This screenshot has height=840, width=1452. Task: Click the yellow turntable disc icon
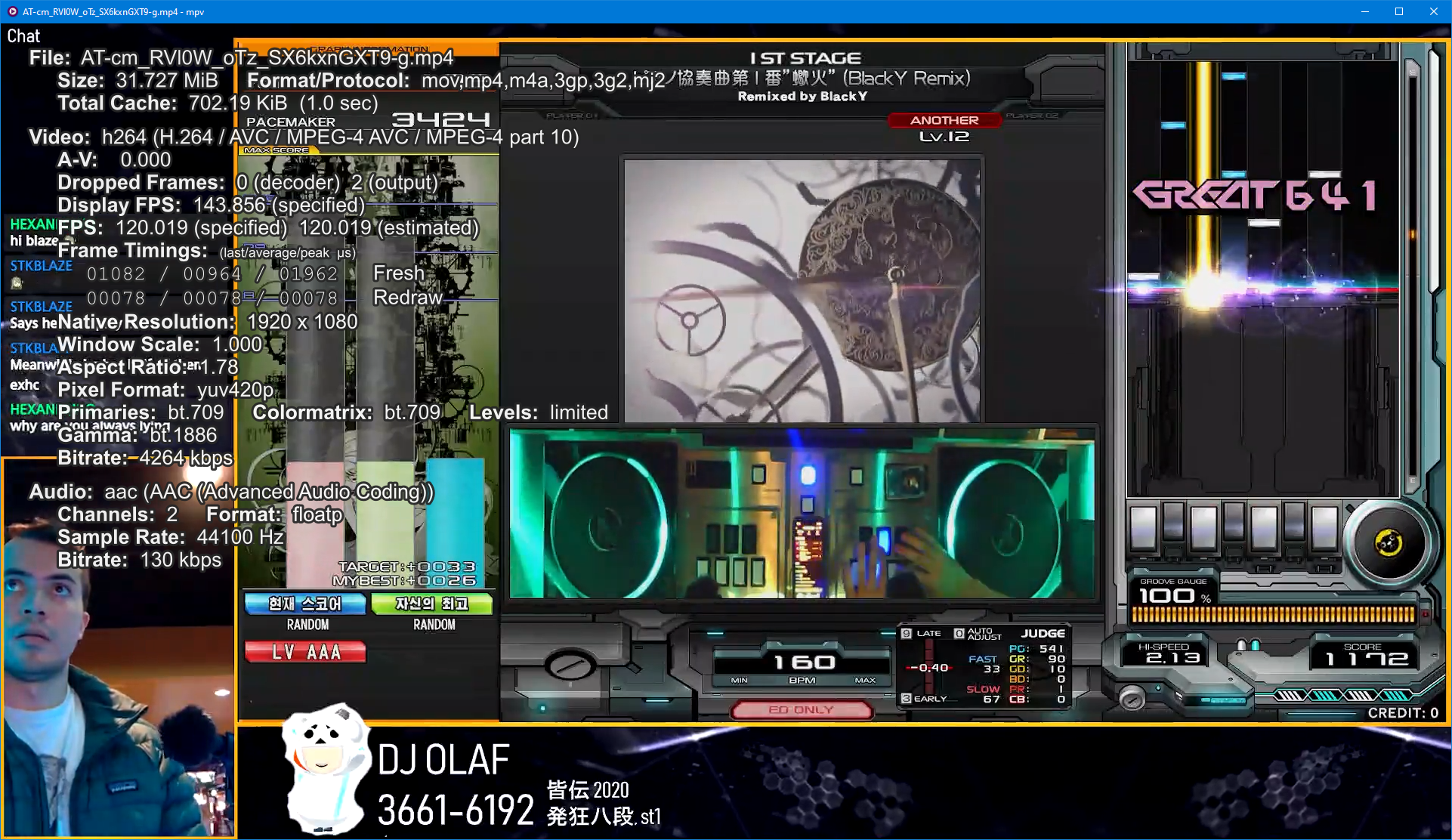[x=1389, y=543]
